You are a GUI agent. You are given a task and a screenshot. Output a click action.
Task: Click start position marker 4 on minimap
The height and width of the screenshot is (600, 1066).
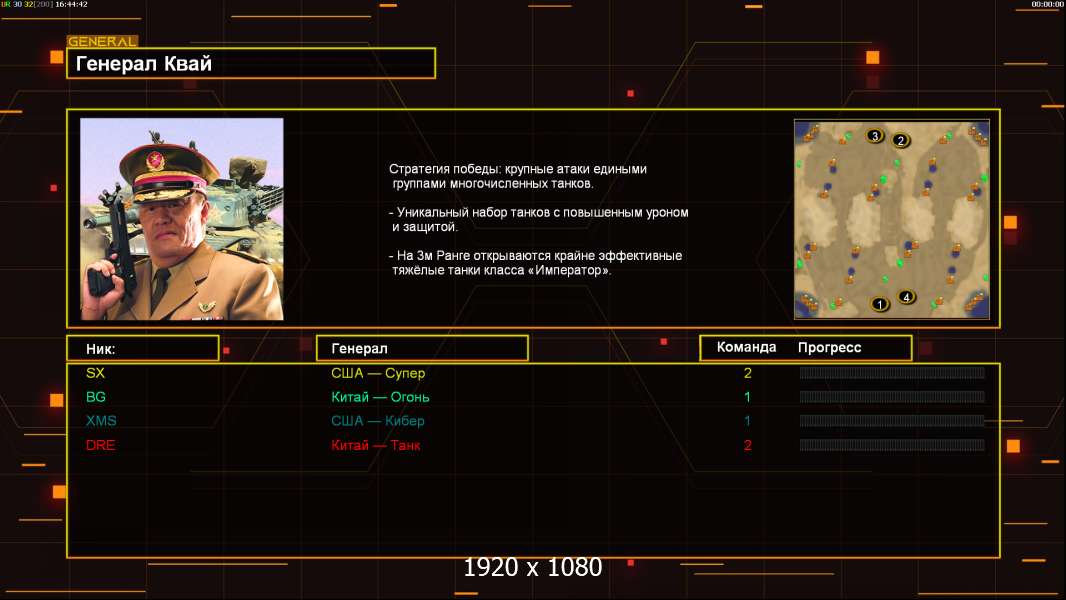click(x=906, y=297)
